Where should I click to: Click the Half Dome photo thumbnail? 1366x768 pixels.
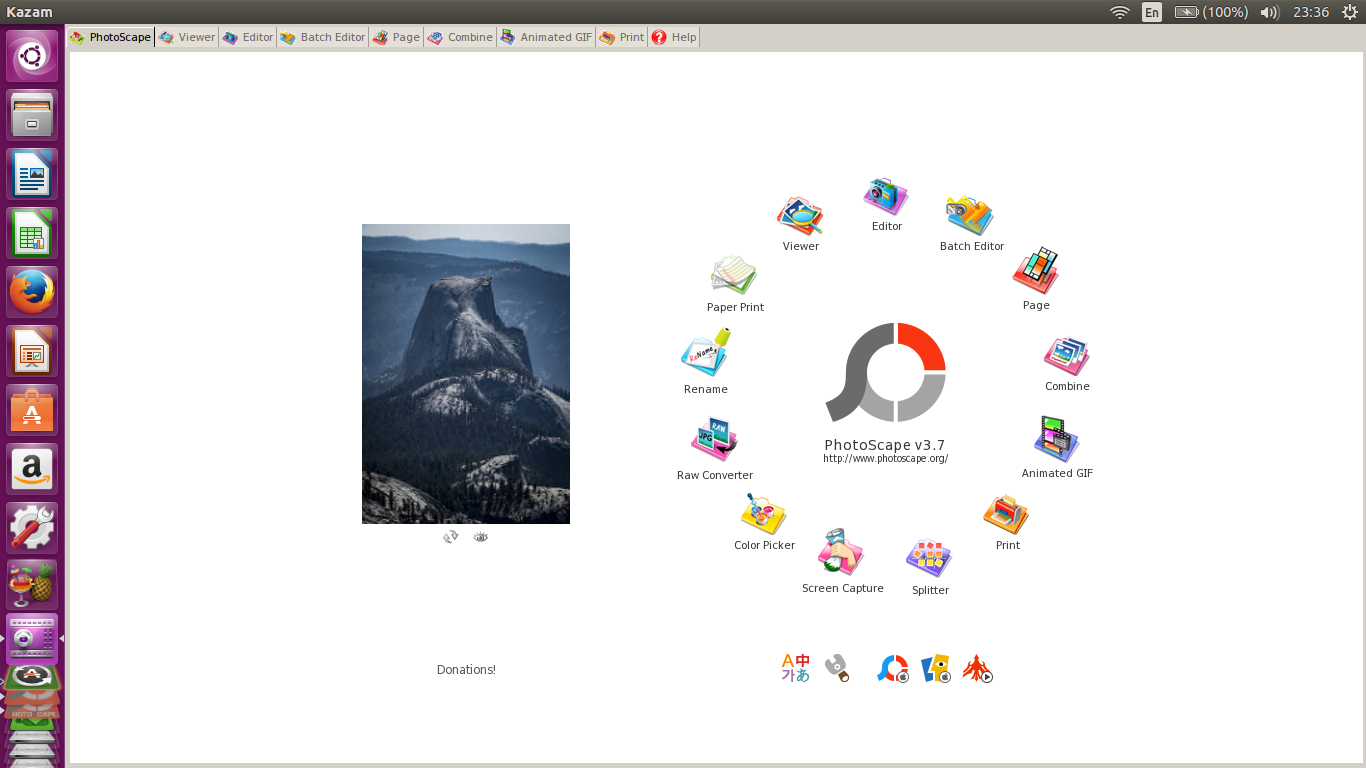point(466,374)
